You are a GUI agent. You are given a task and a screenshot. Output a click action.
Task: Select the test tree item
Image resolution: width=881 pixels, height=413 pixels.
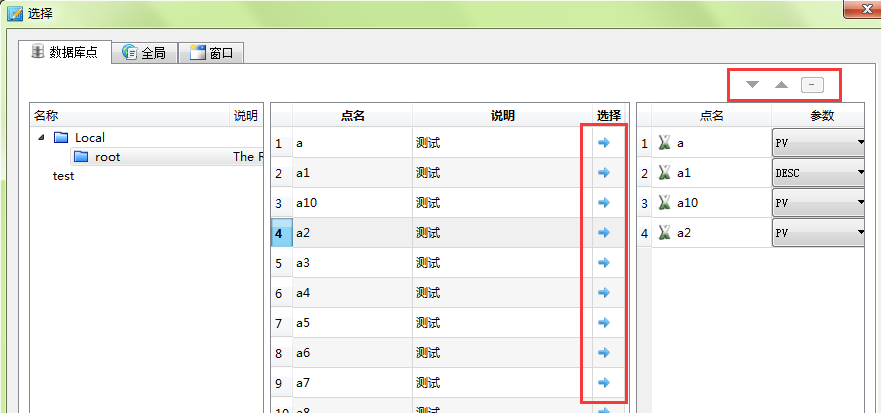tap(63, 176)
